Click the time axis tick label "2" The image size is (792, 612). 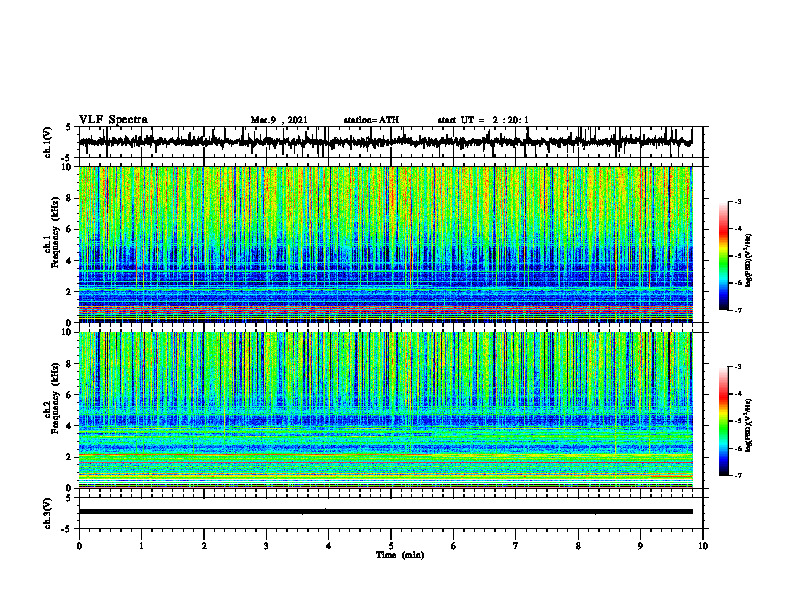tap(204, 546)
